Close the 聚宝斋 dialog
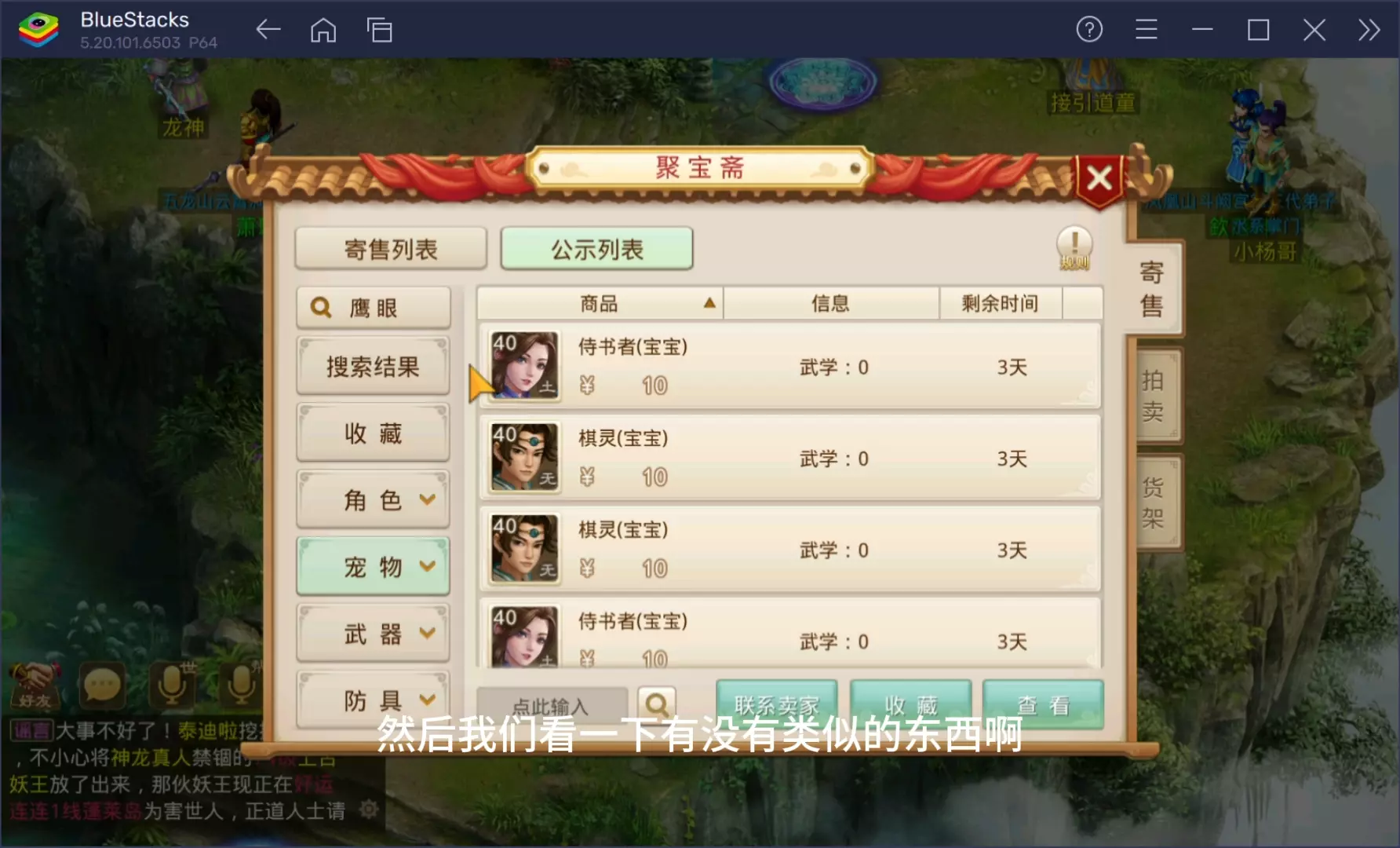Viewport: 1400px width, 848px height. (x=1099, y=178)
